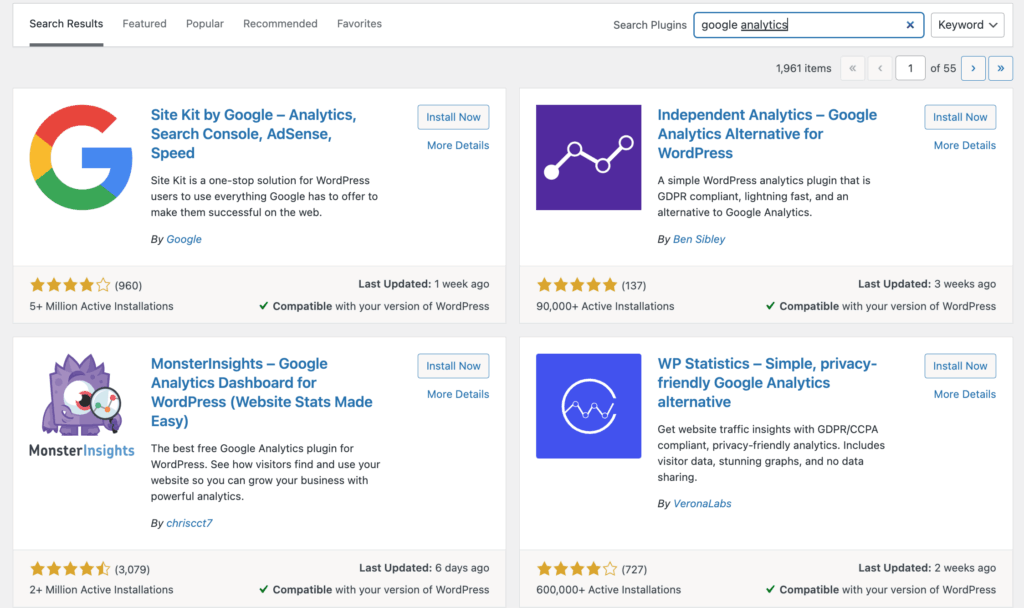Click the Independent Analytics GDPR compliant description

[x=764, y=196]
